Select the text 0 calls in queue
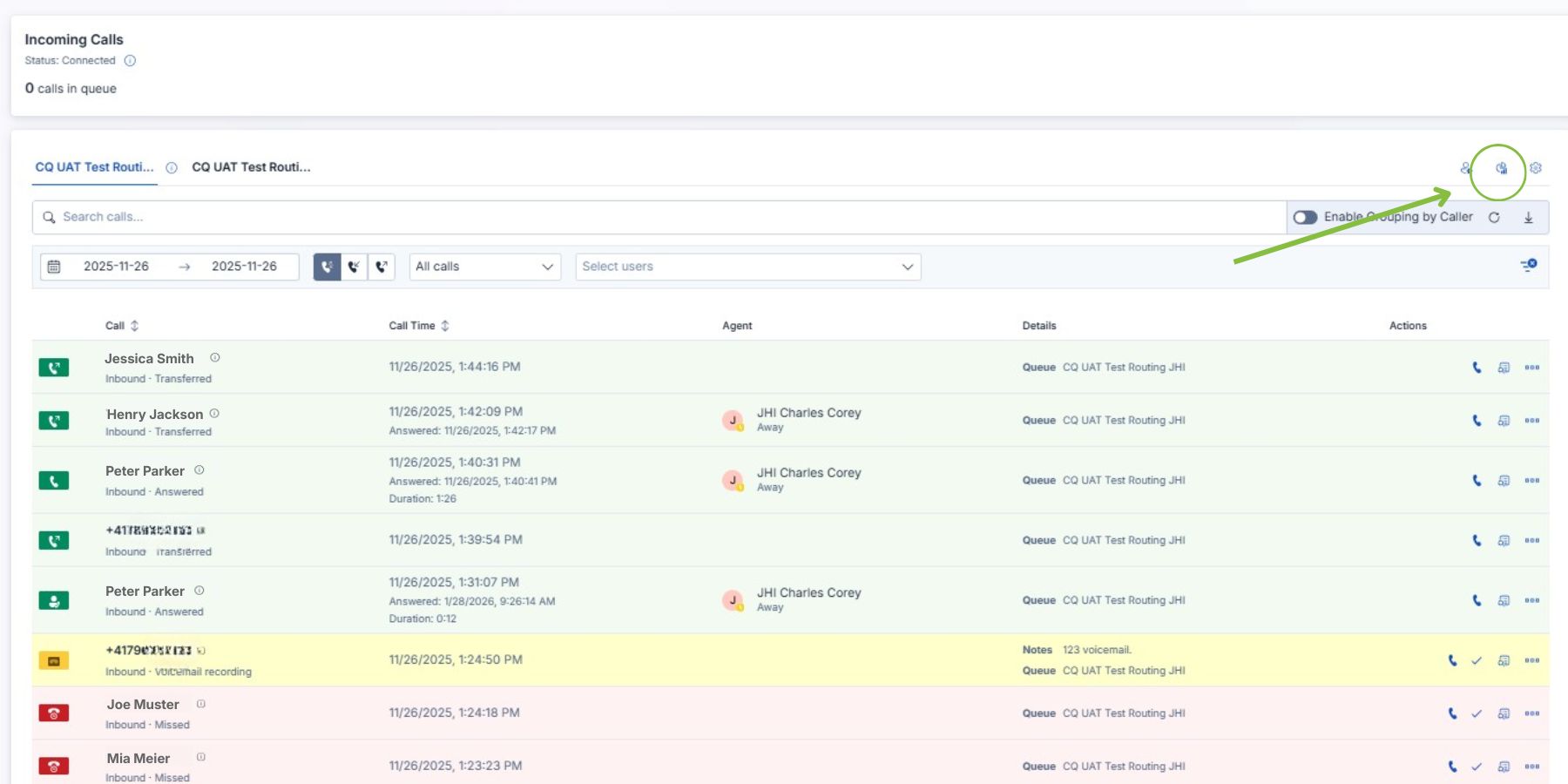The image size is (1568, 784). (71, 88)
